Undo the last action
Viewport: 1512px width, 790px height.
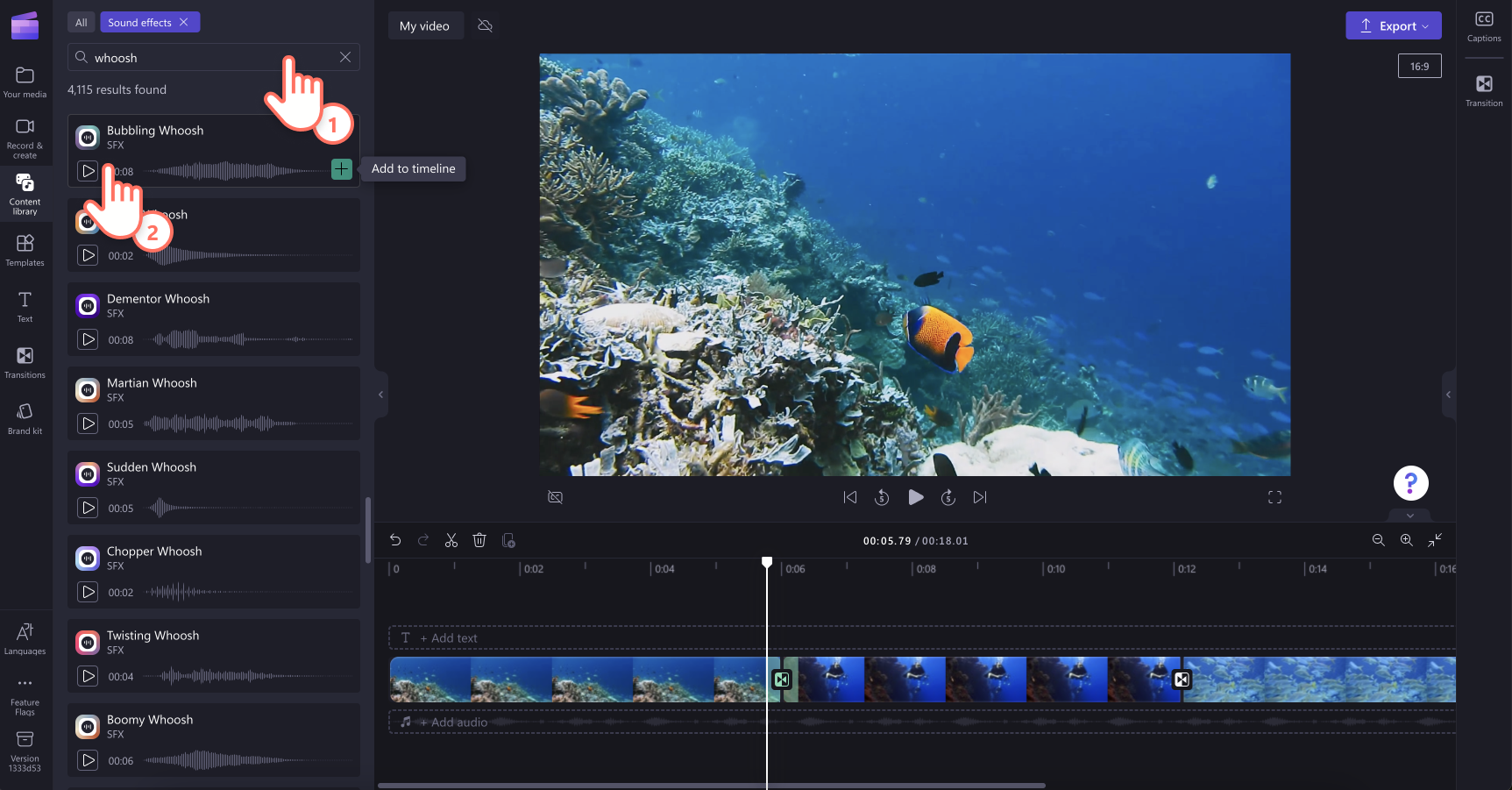(395, 540)
